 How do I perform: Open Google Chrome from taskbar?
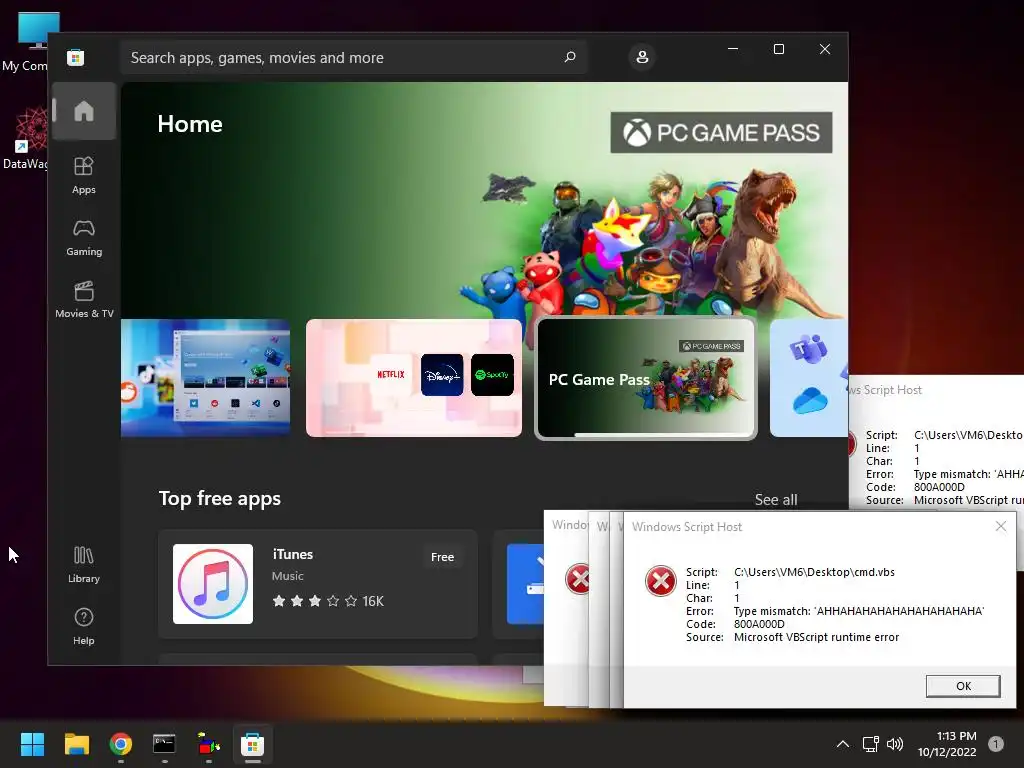121,744
